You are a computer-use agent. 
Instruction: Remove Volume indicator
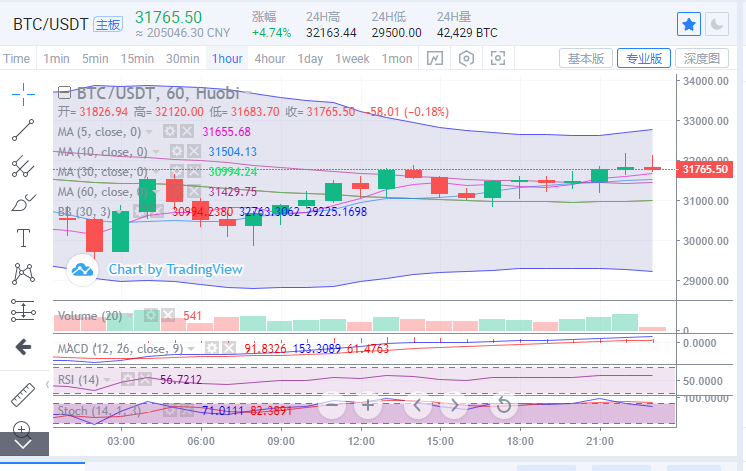[167, 315]
